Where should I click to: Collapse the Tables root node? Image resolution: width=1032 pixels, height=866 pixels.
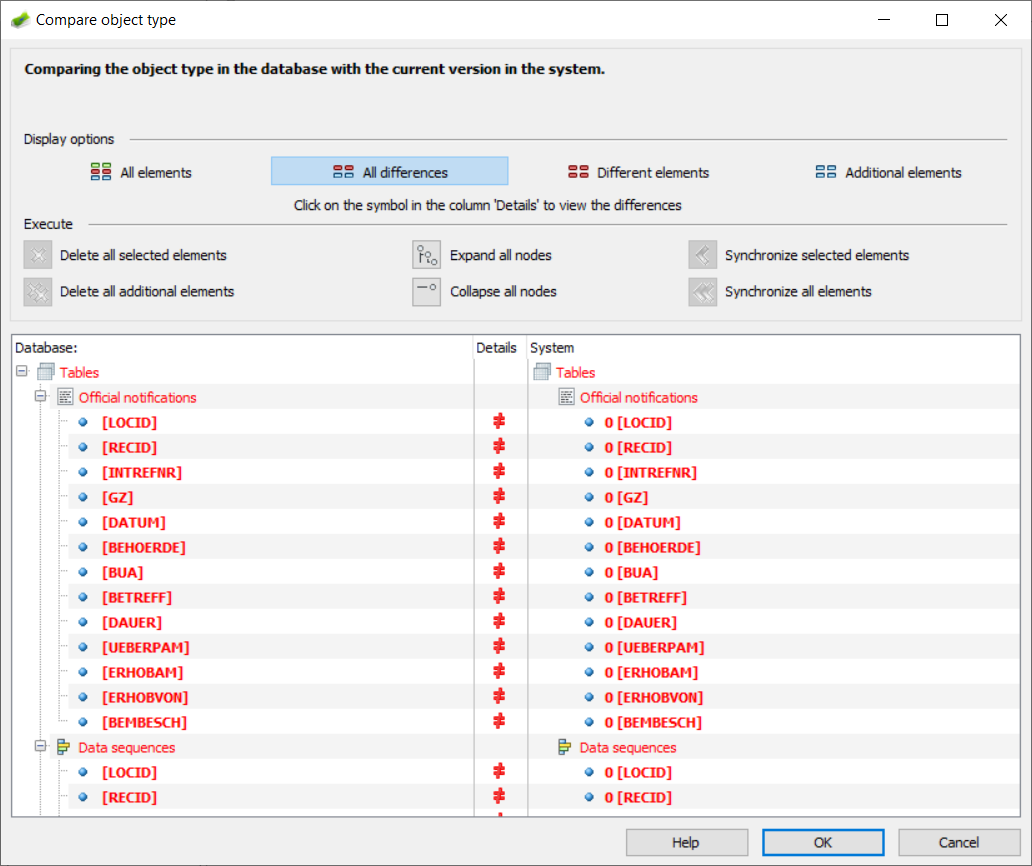pos(21,371)
